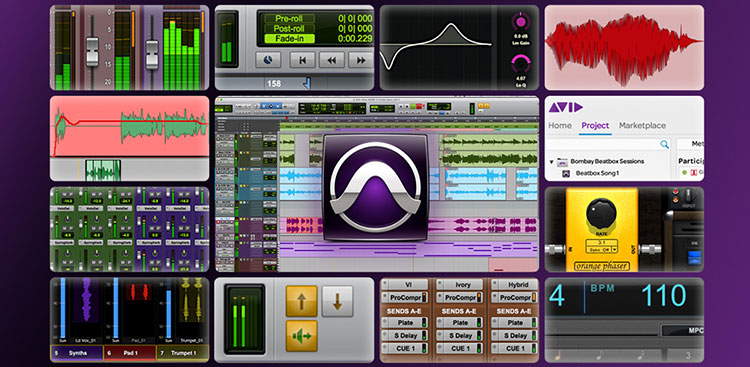750x367 pixels.
Task: Click the grey down arrow button
Action: pos(337,301)
